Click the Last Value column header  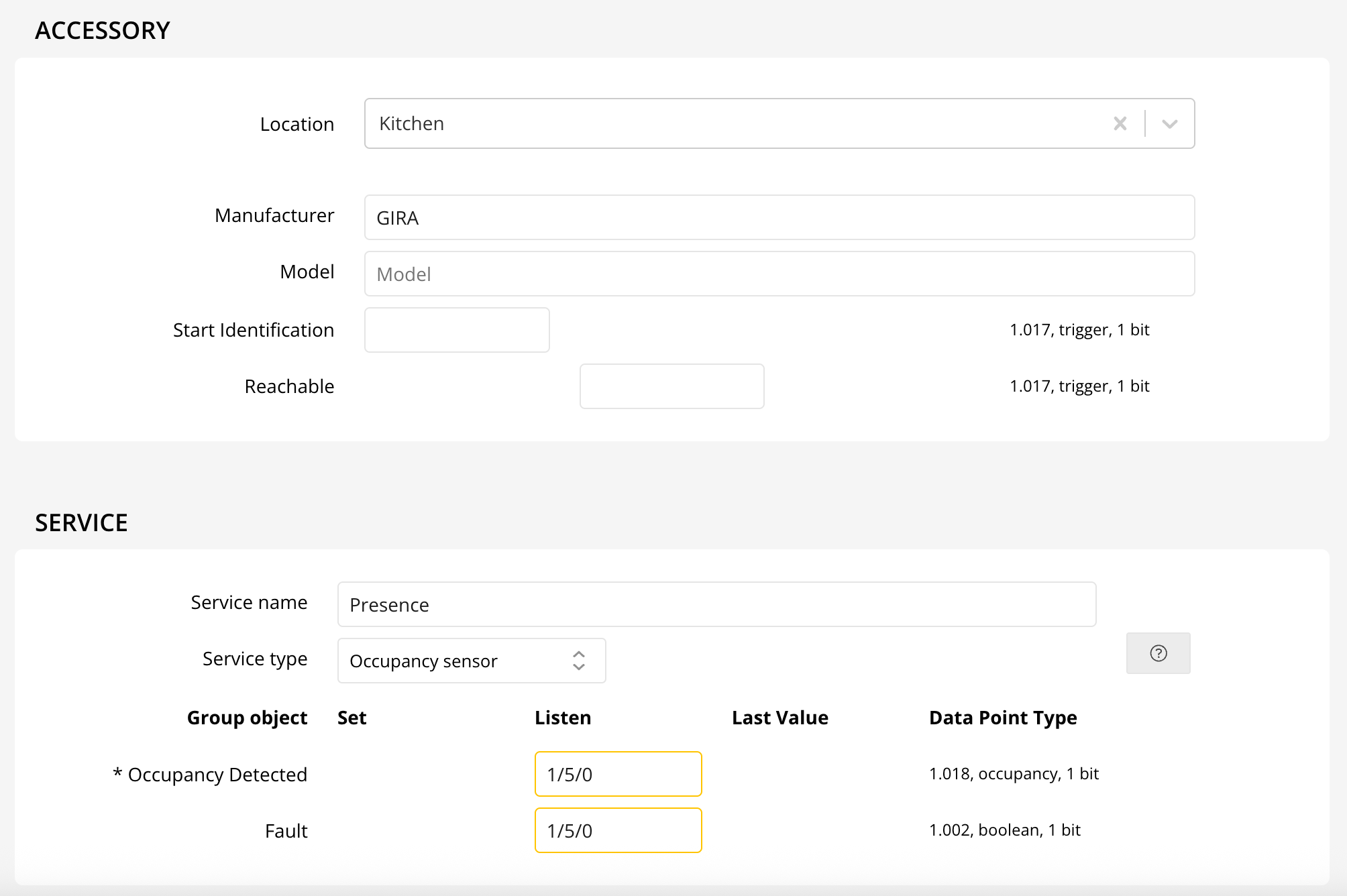point(779,718)
